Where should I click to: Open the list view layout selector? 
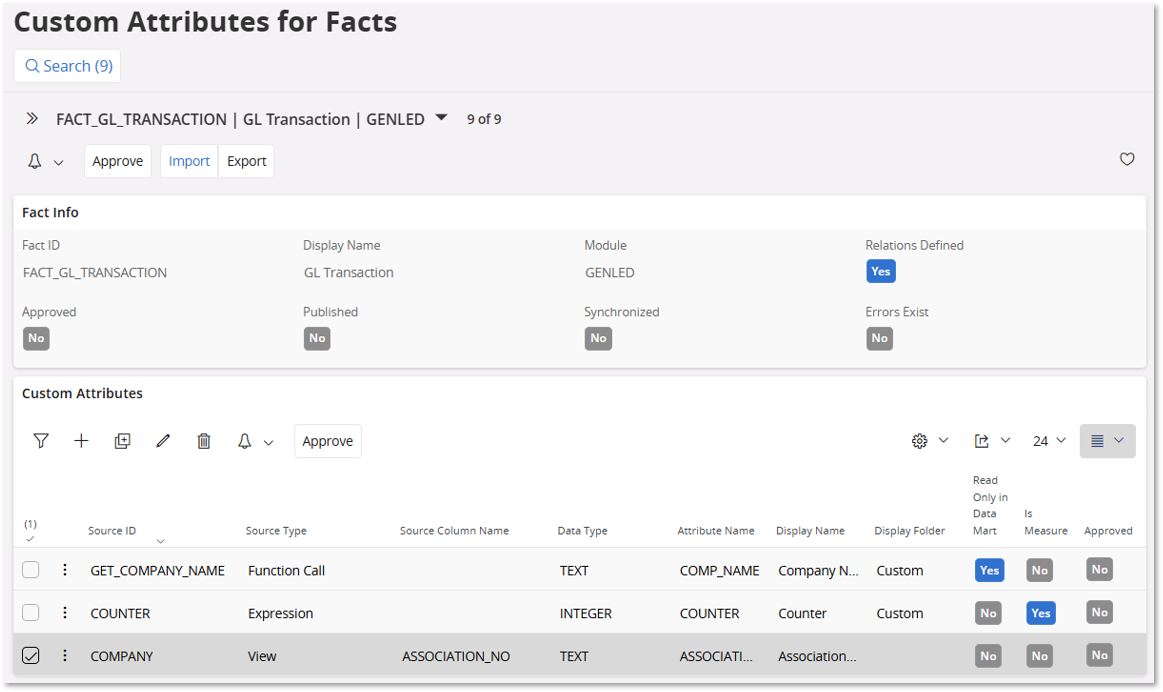[1107, 441]
